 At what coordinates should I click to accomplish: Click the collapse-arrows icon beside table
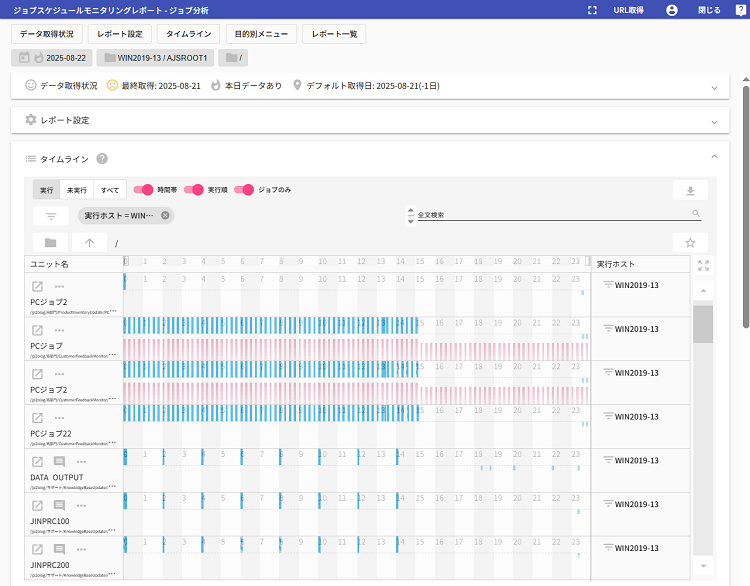pos(703,265)
